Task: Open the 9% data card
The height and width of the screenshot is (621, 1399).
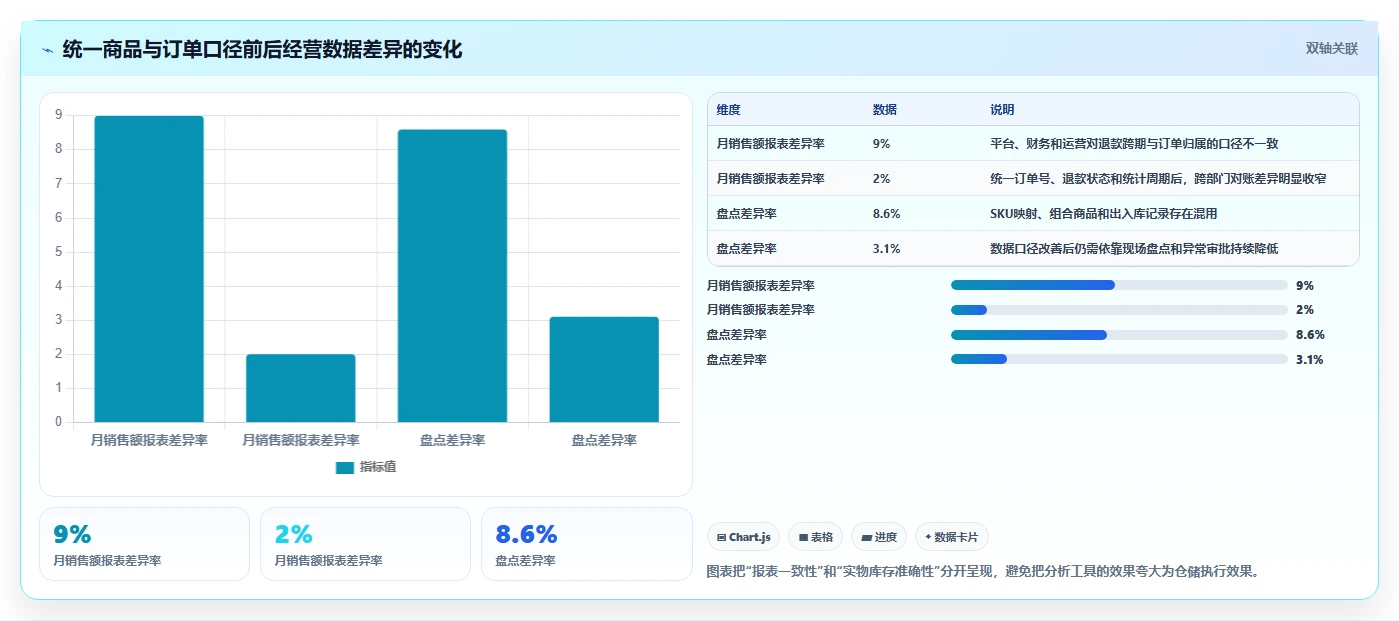Action: tap(144, 544)
